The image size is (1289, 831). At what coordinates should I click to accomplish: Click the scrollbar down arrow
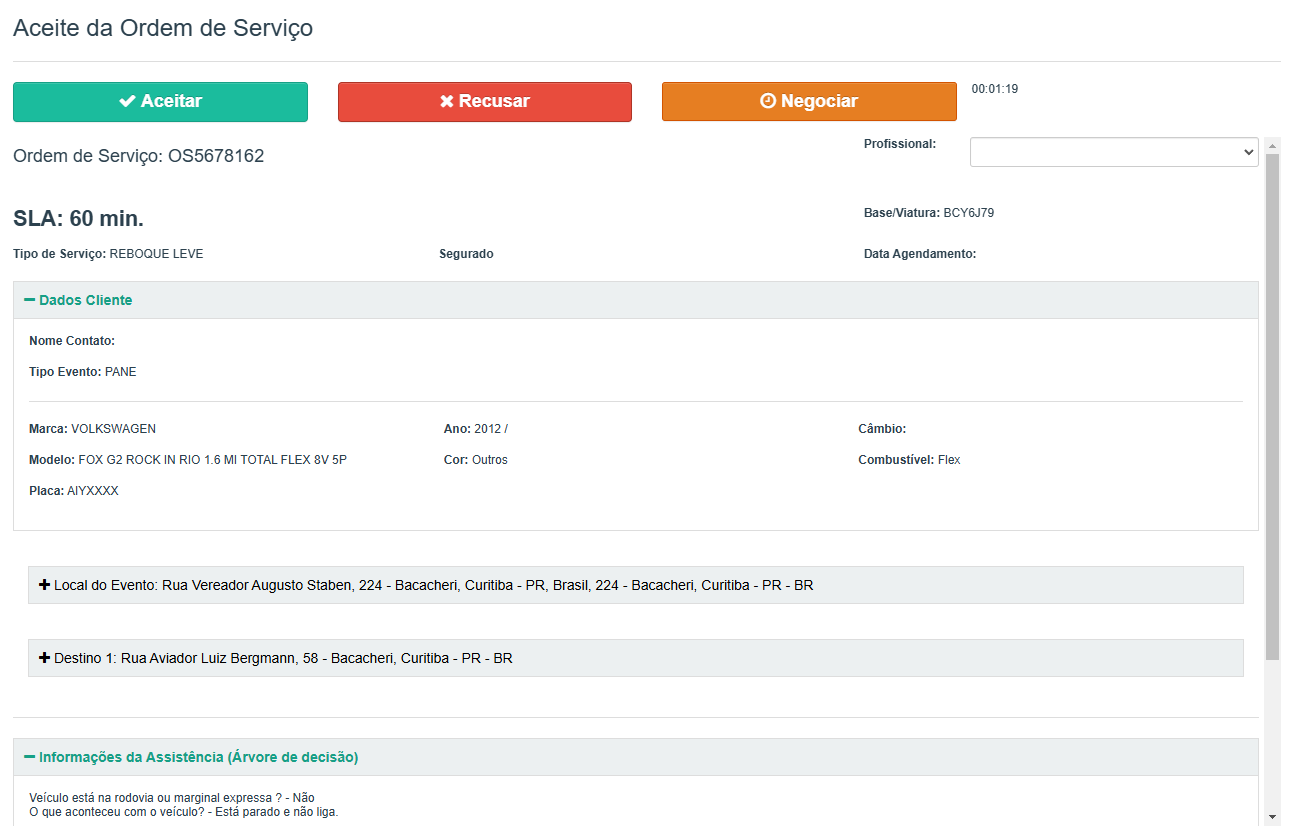pyautogui.click(x=1272, y=817)
